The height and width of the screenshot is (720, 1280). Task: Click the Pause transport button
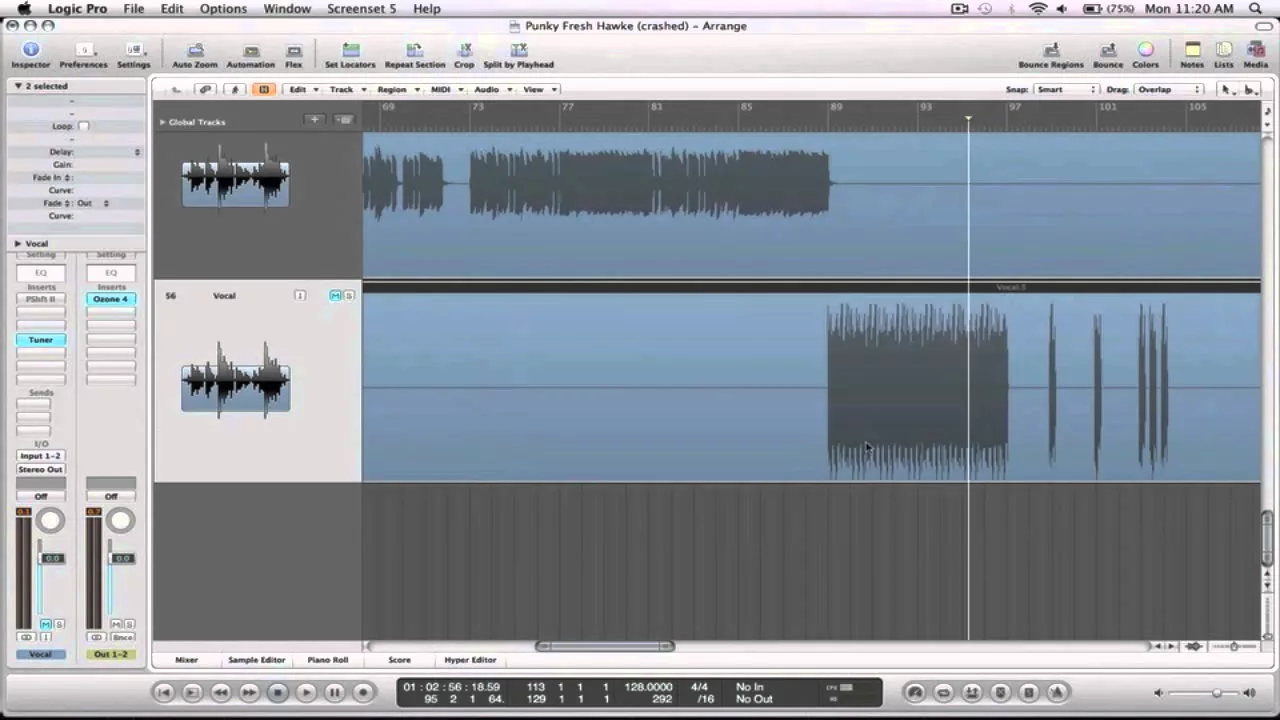click(x=335, y=692)
